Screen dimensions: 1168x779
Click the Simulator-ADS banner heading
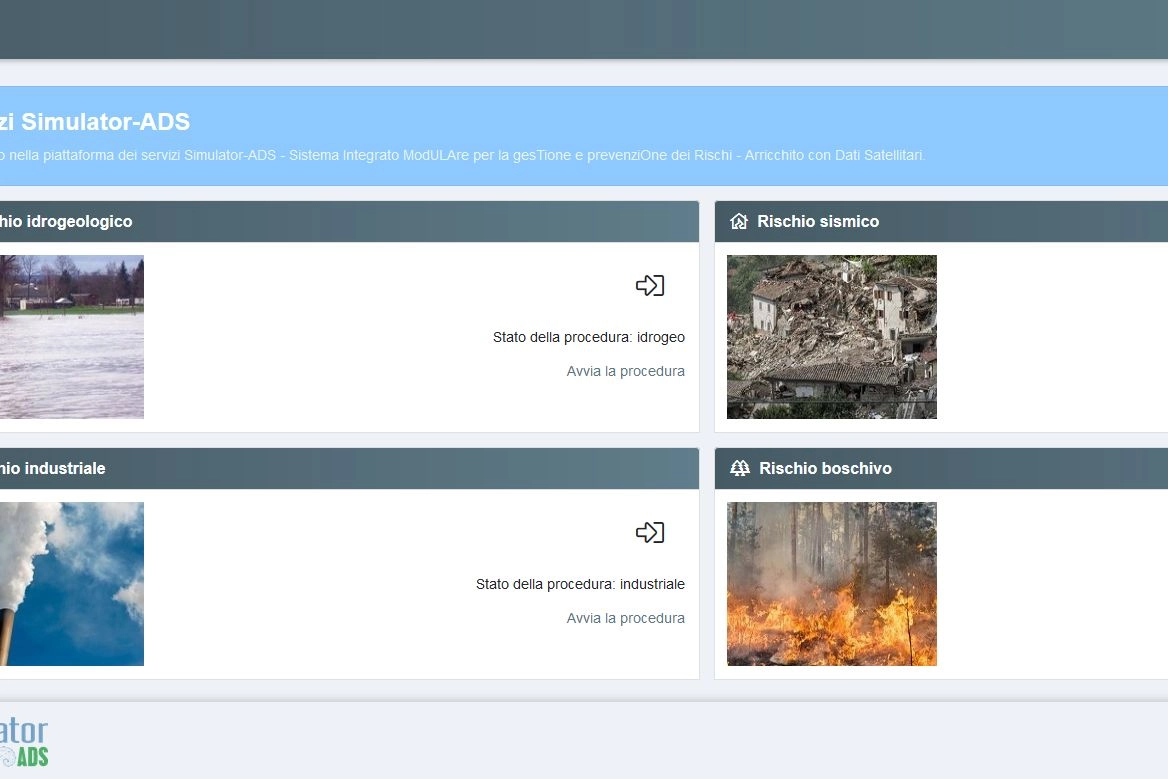[95, 121]
